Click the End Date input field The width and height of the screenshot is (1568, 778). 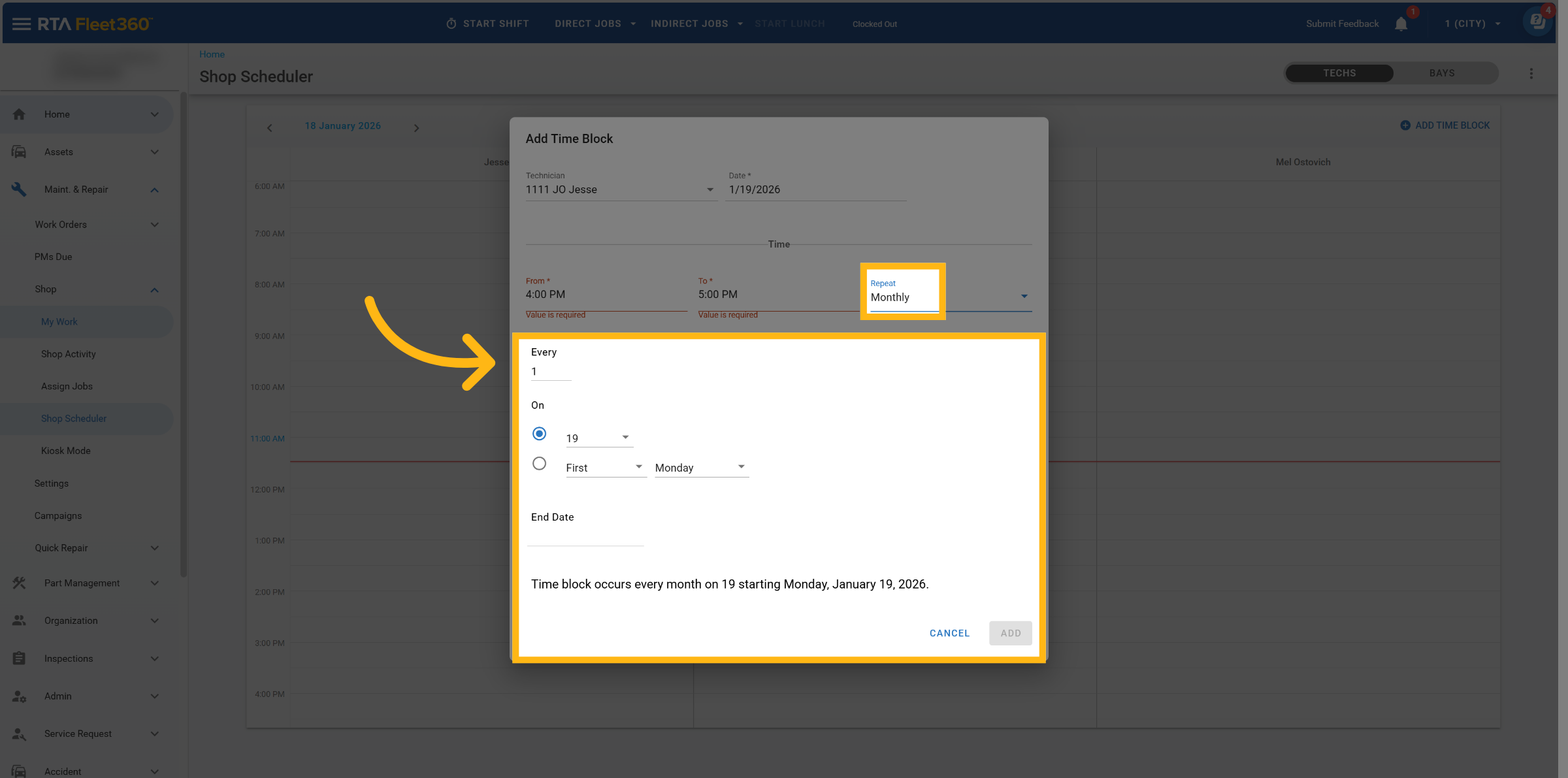coord(585,537)
